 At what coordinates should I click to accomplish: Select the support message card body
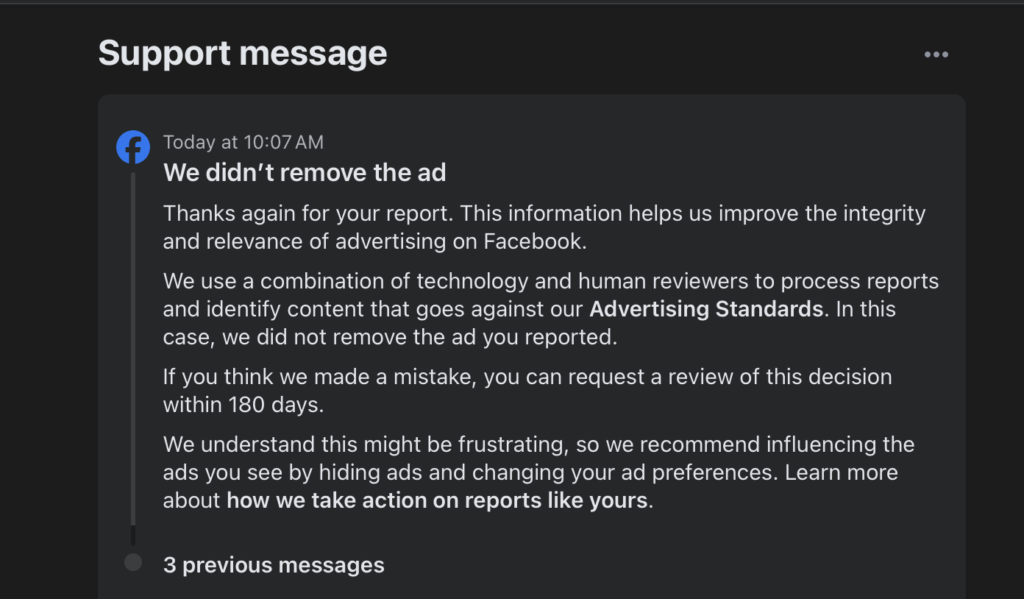pyautogui.click(x=530, y=340)
